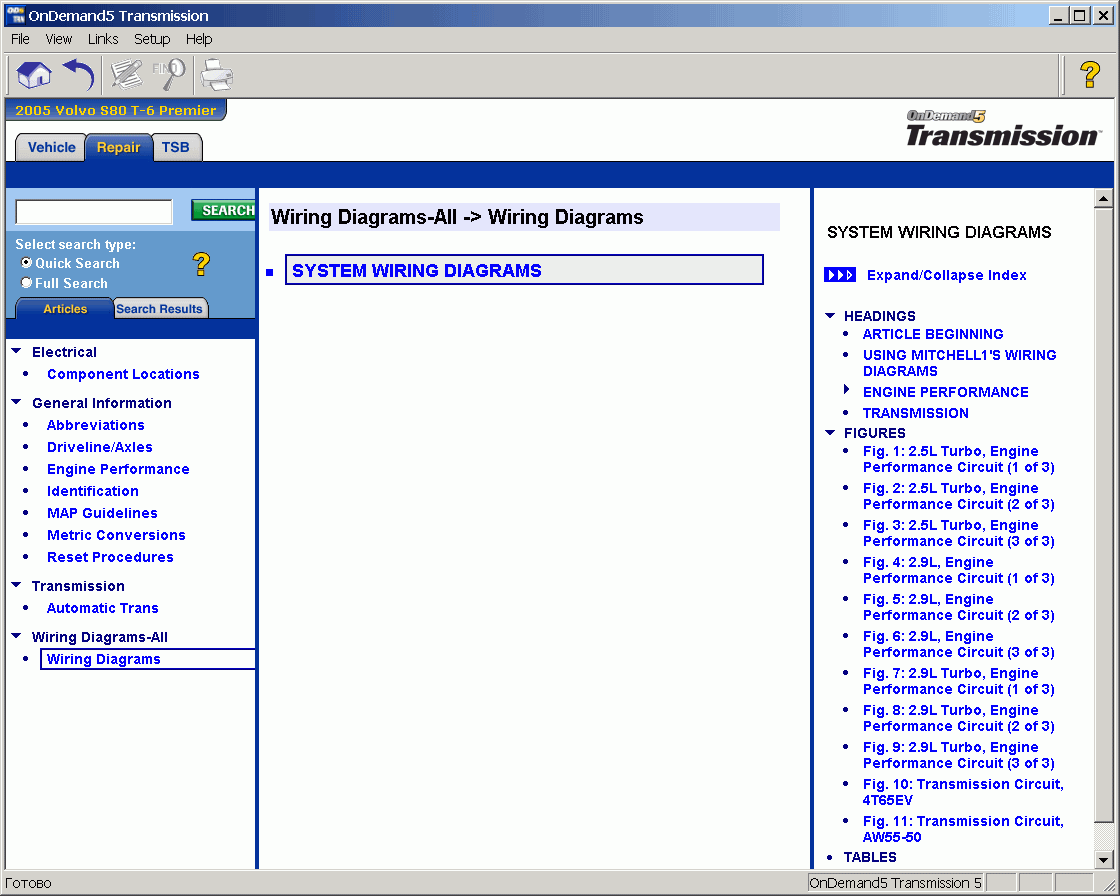
Task: Click the OnDemand5 application icon in title bar
Action: tap(13, 14)
